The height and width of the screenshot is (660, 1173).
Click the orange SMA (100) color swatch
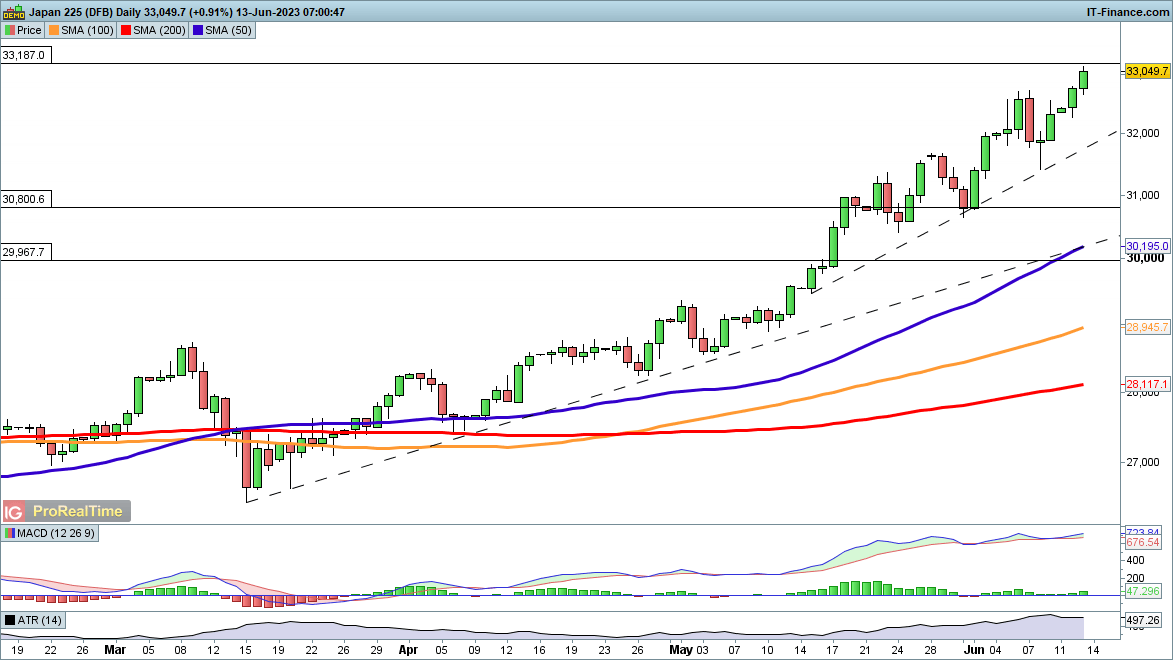54,30
